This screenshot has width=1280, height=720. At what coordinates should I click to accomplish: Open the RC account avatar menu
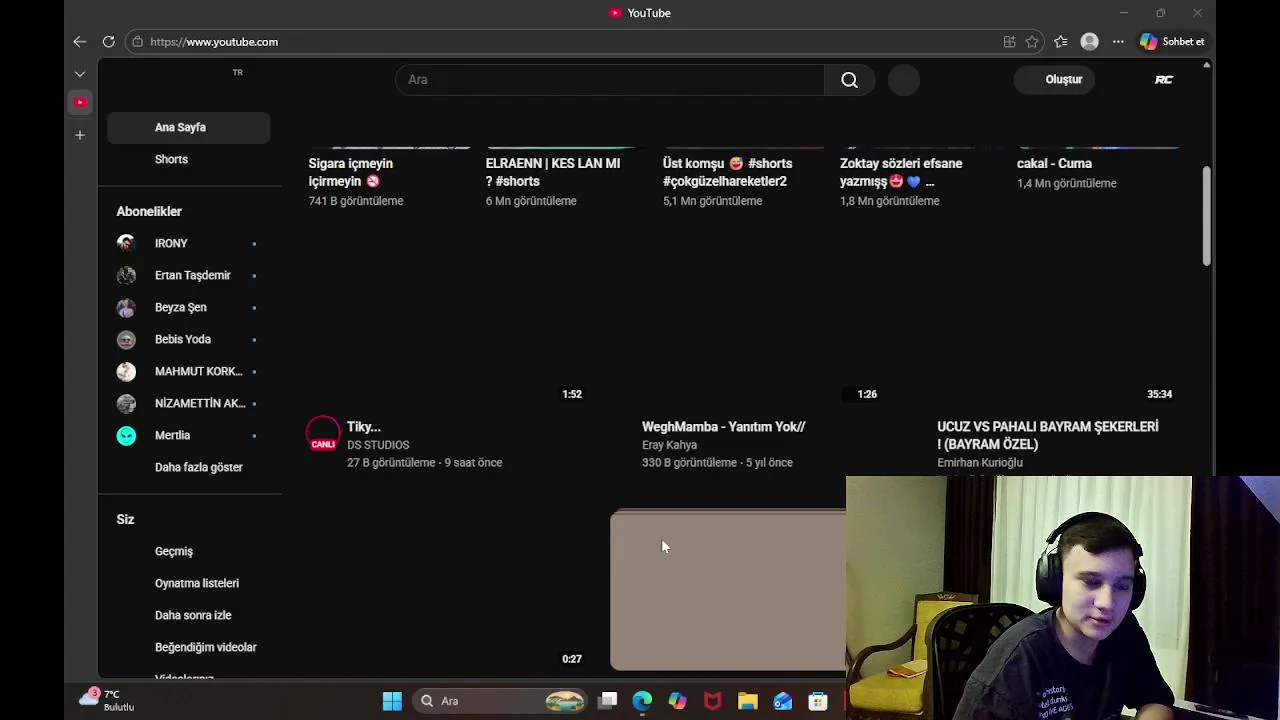pos(1164,79)
